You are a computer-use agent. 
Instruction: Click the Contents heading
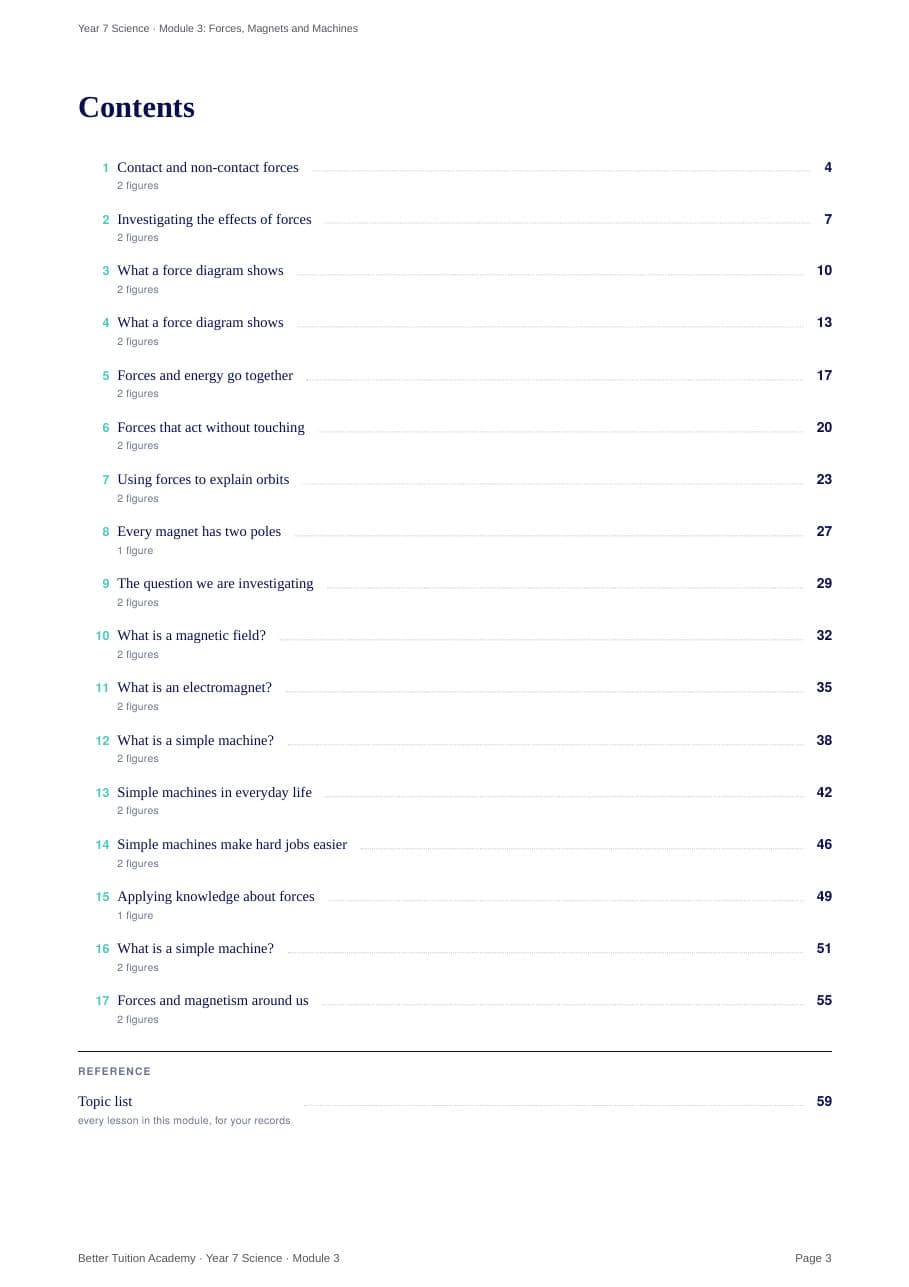click(136, 107)
